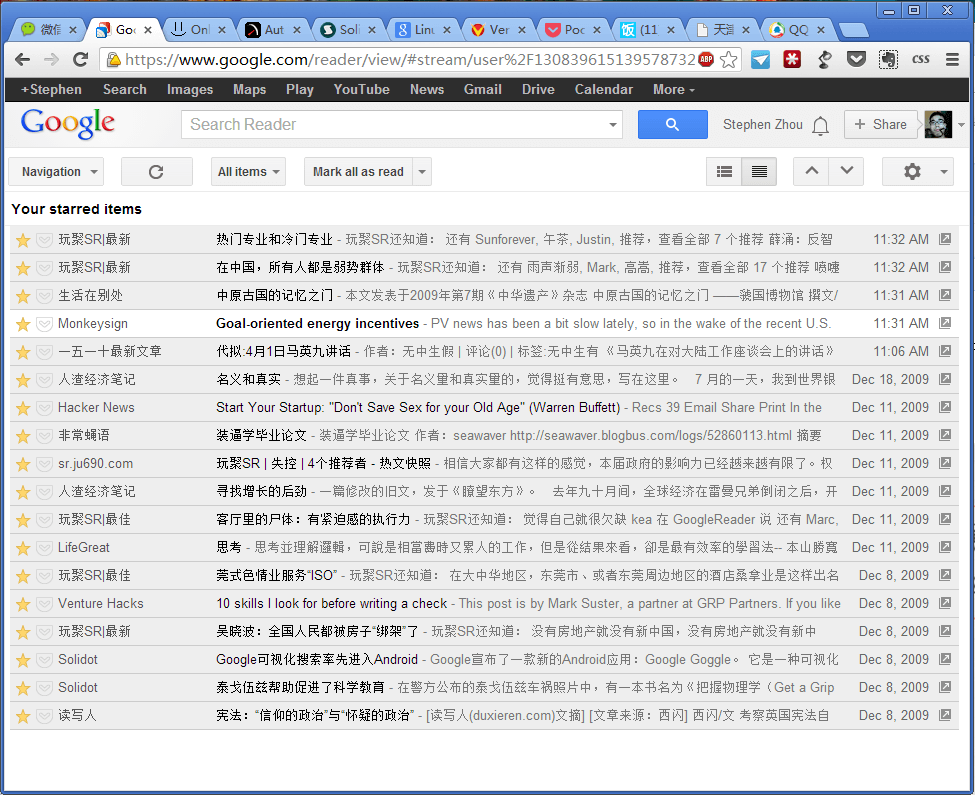Open the notifications bell icon
975x795 pixels.
[x=820, y=126]
